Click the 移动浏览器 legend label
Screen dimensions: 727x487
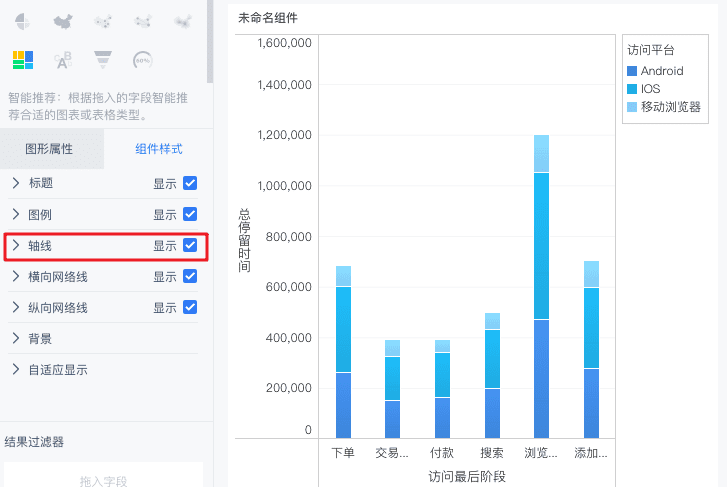click(671, 107)
